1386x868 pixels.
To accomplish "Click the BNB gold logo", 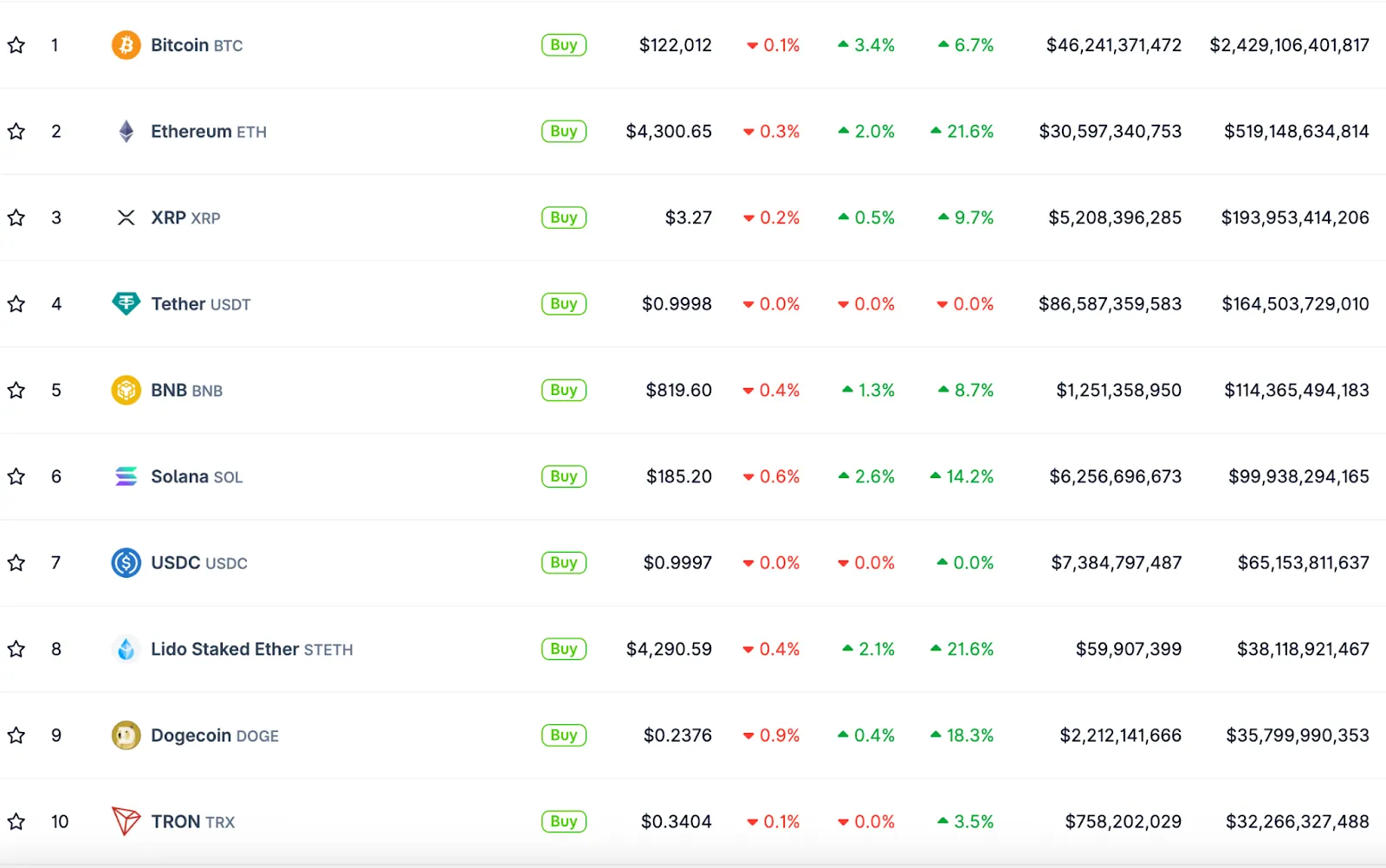I will [126, 390].
